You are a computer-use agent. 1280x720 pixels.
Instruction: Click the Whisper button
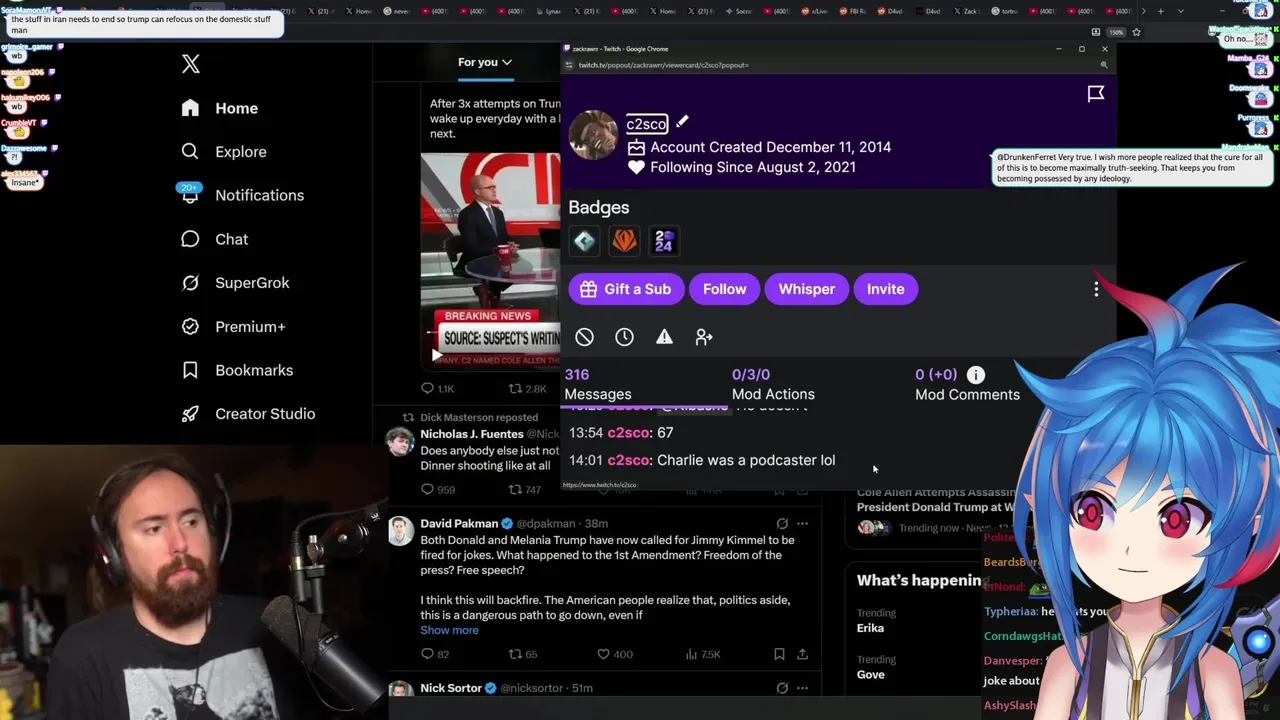coord(807,289)
